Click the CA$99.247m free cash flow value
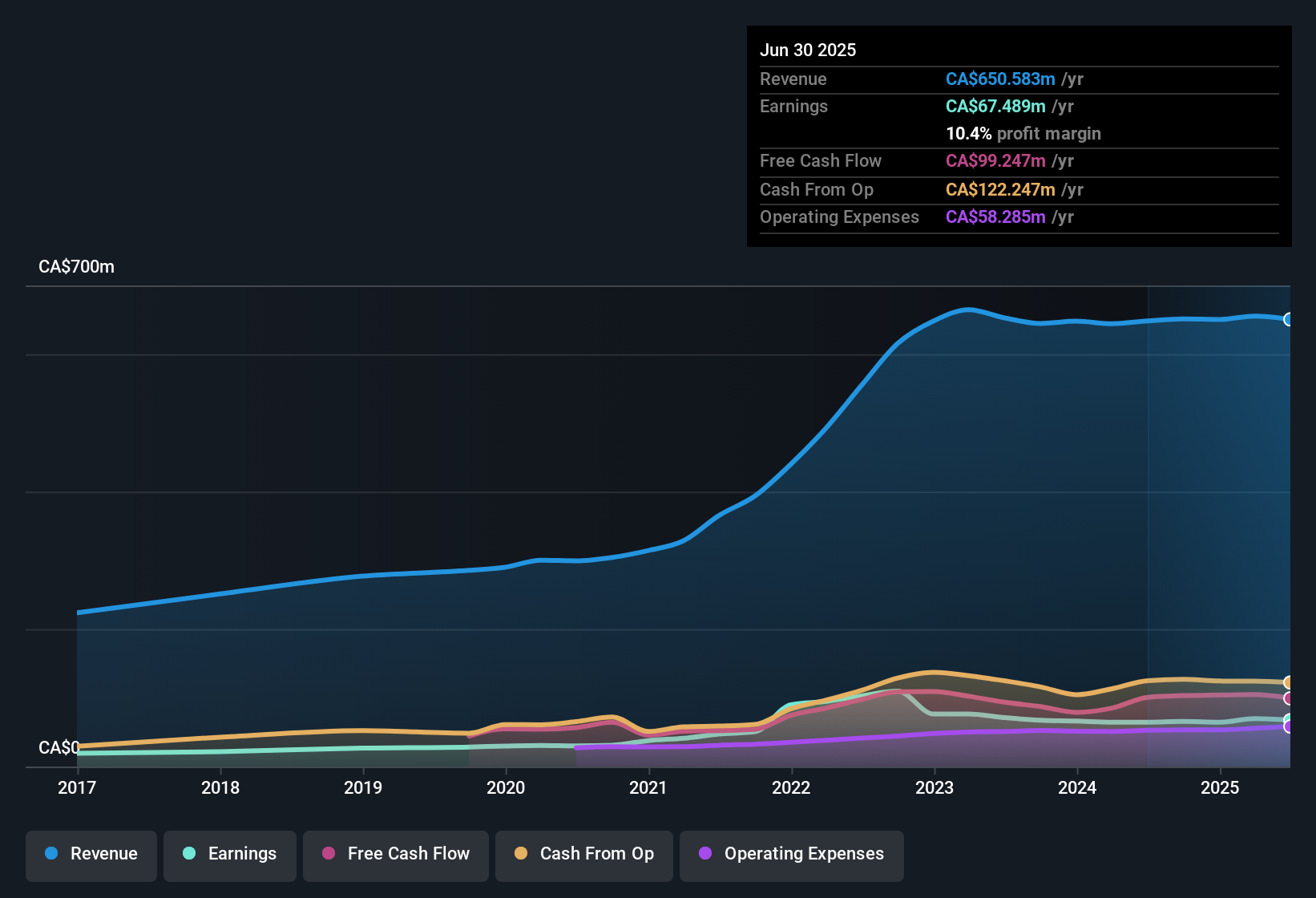The height and width of the screenshot is (898, 1316). [x=995, y=160]
